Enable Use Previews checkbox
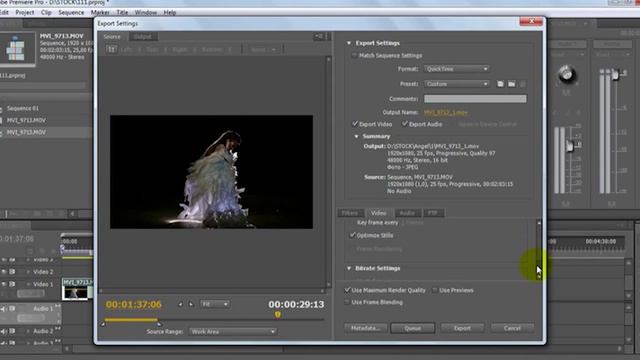 (x=435, y=290)
